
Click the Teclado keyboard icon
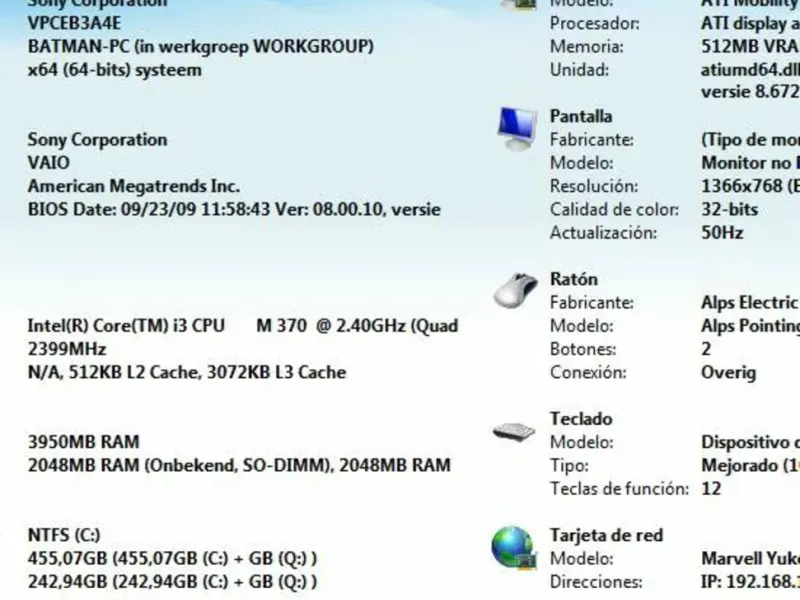[514, 432]
